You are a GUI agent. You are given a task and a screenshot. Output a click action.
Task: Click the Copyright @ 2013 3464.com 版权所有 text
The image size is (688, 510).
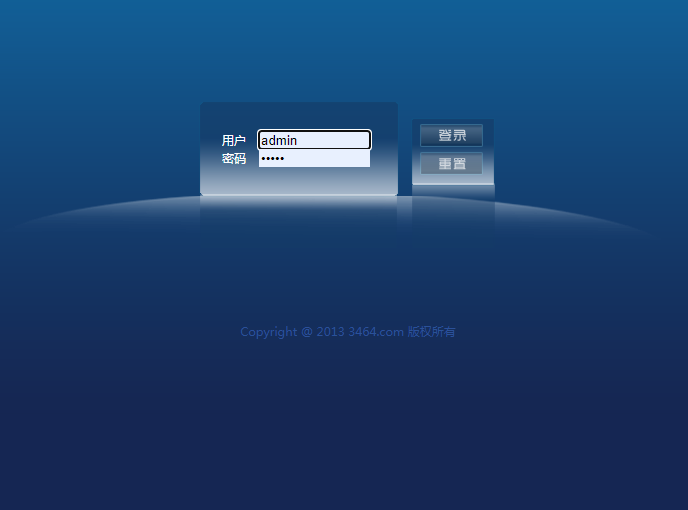click(x=348, y=332)
